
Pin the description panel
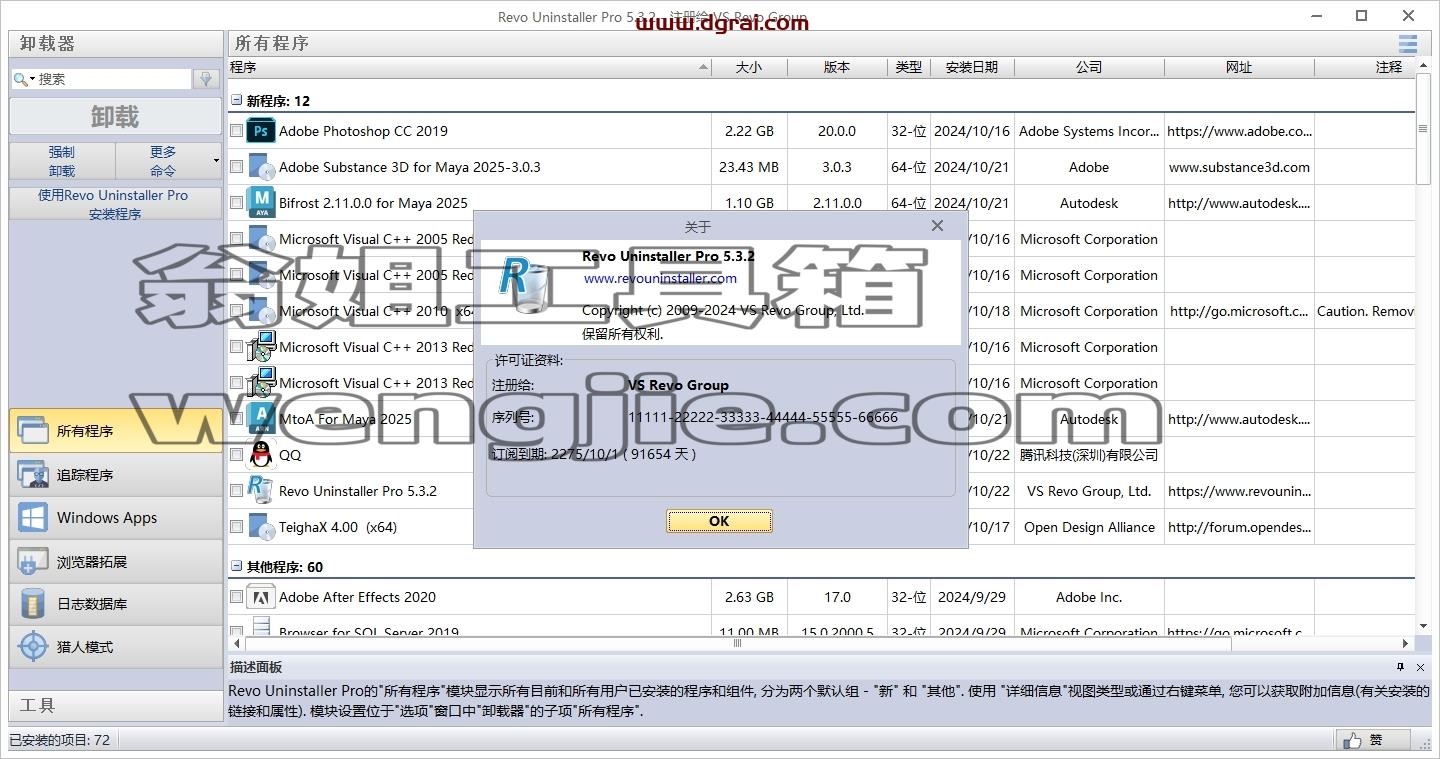coord(1400,667)
